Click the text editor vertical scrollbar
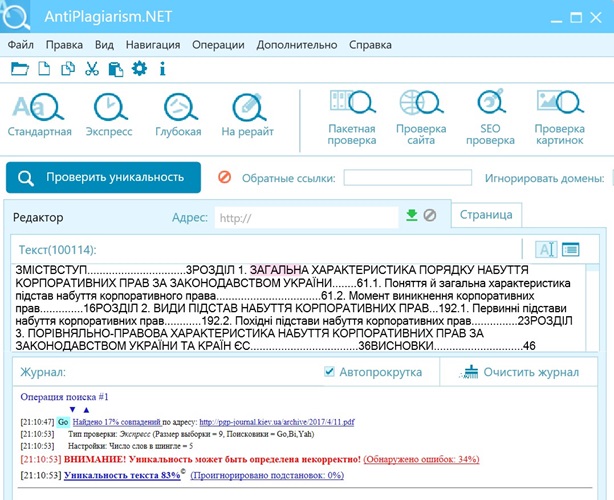Viewport: 614px width, 500px height. click(592, 307)
